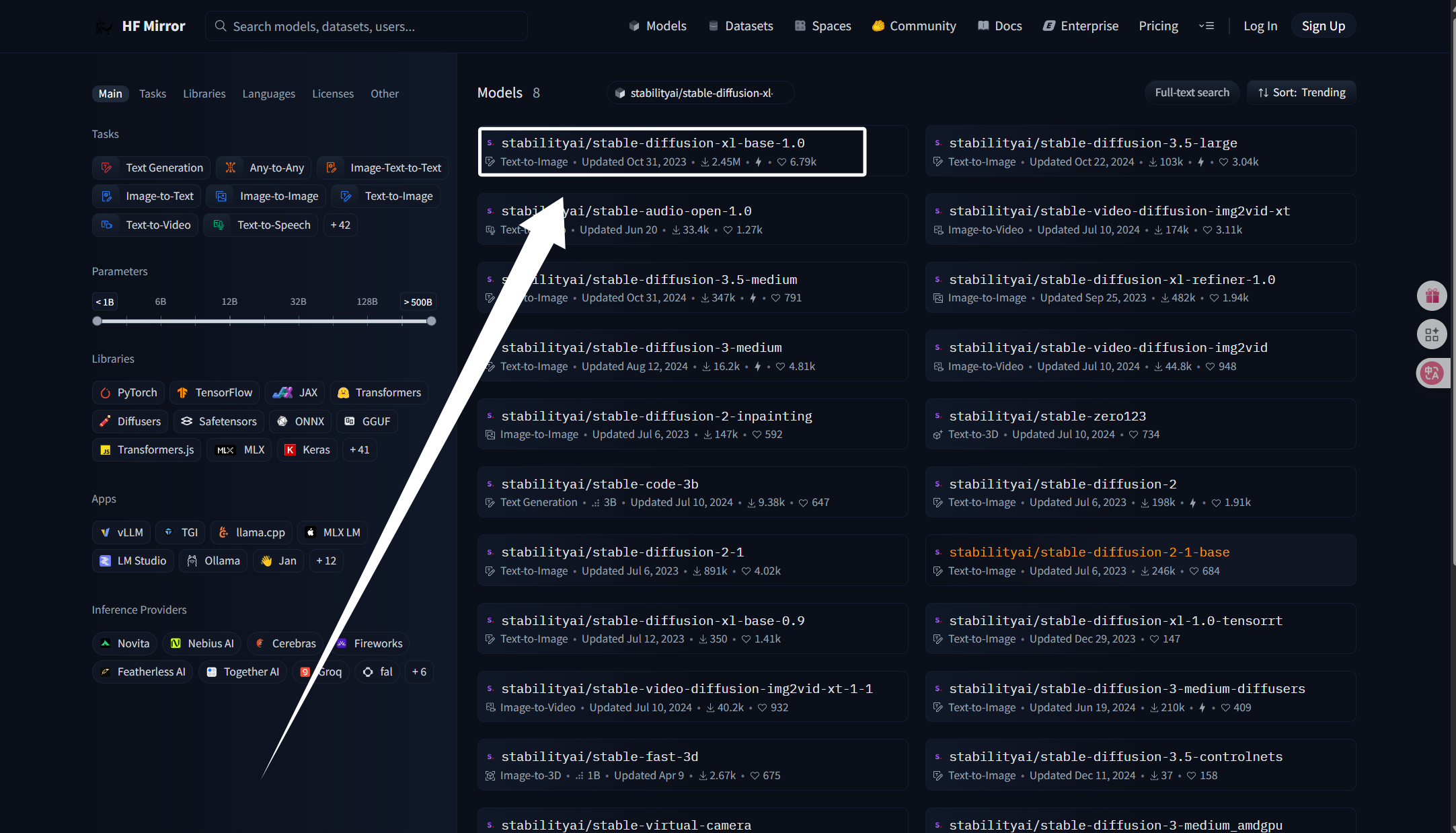
Task: Open the Datasets navigation item
Action: [741, 26]
